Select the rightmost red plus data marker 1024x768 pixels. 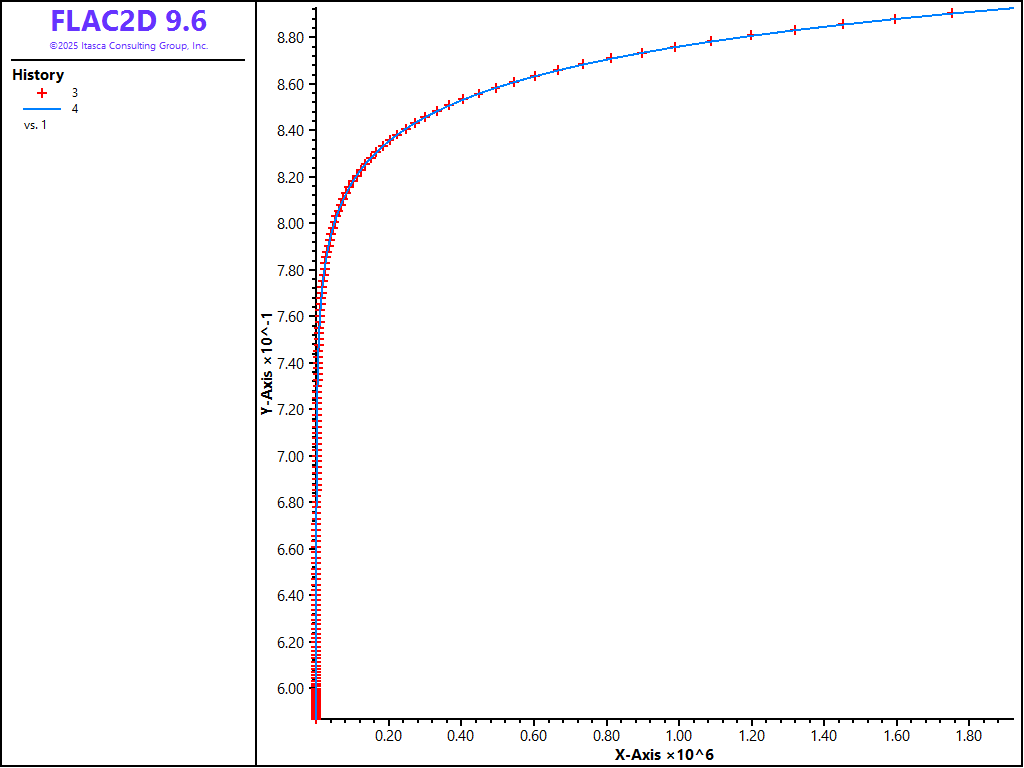tap(951, 13)
